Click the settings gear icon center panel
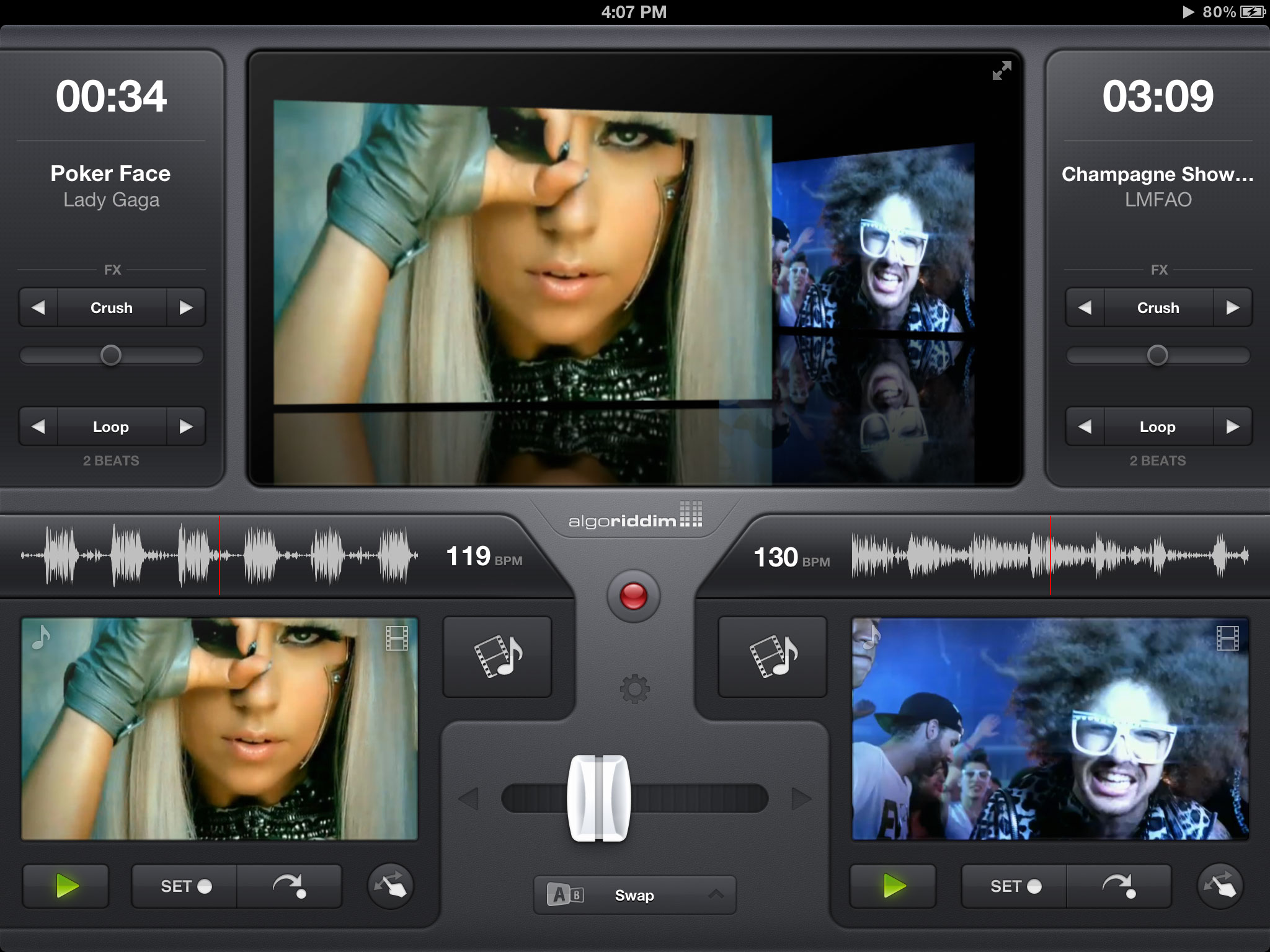 coord(634,689)
